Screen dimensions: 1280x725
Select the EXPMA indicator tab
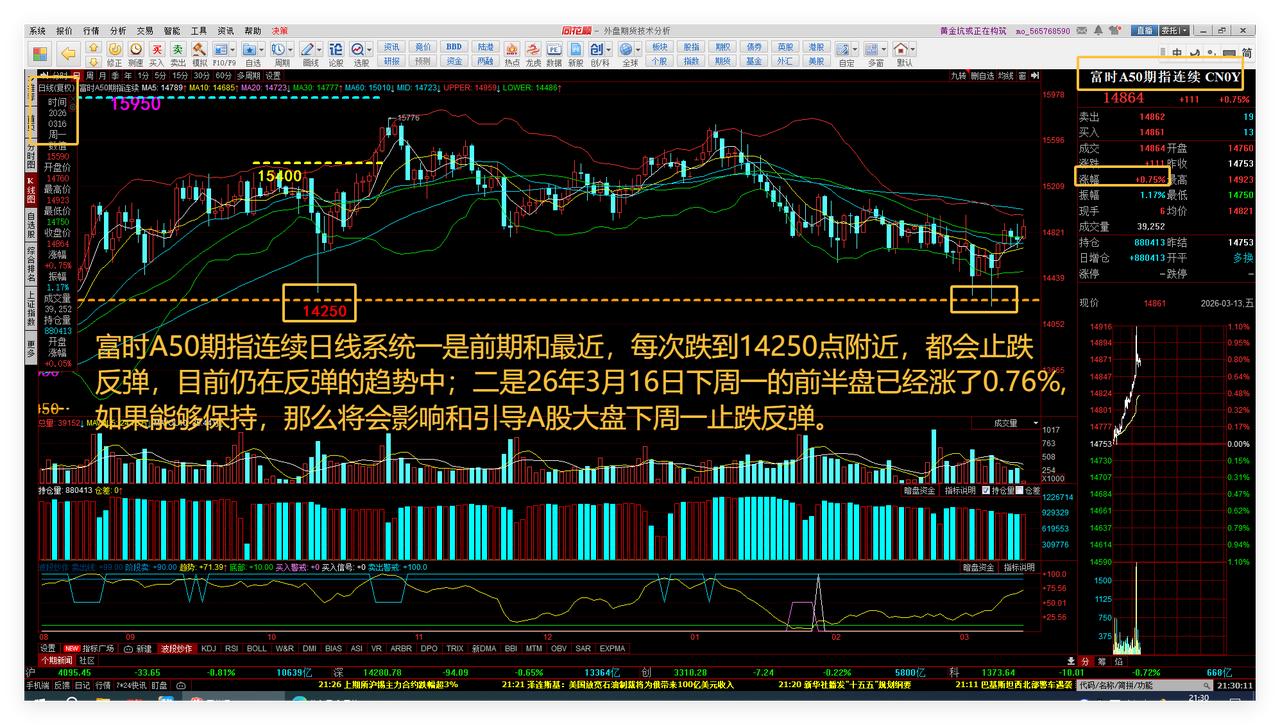(612, 648)
